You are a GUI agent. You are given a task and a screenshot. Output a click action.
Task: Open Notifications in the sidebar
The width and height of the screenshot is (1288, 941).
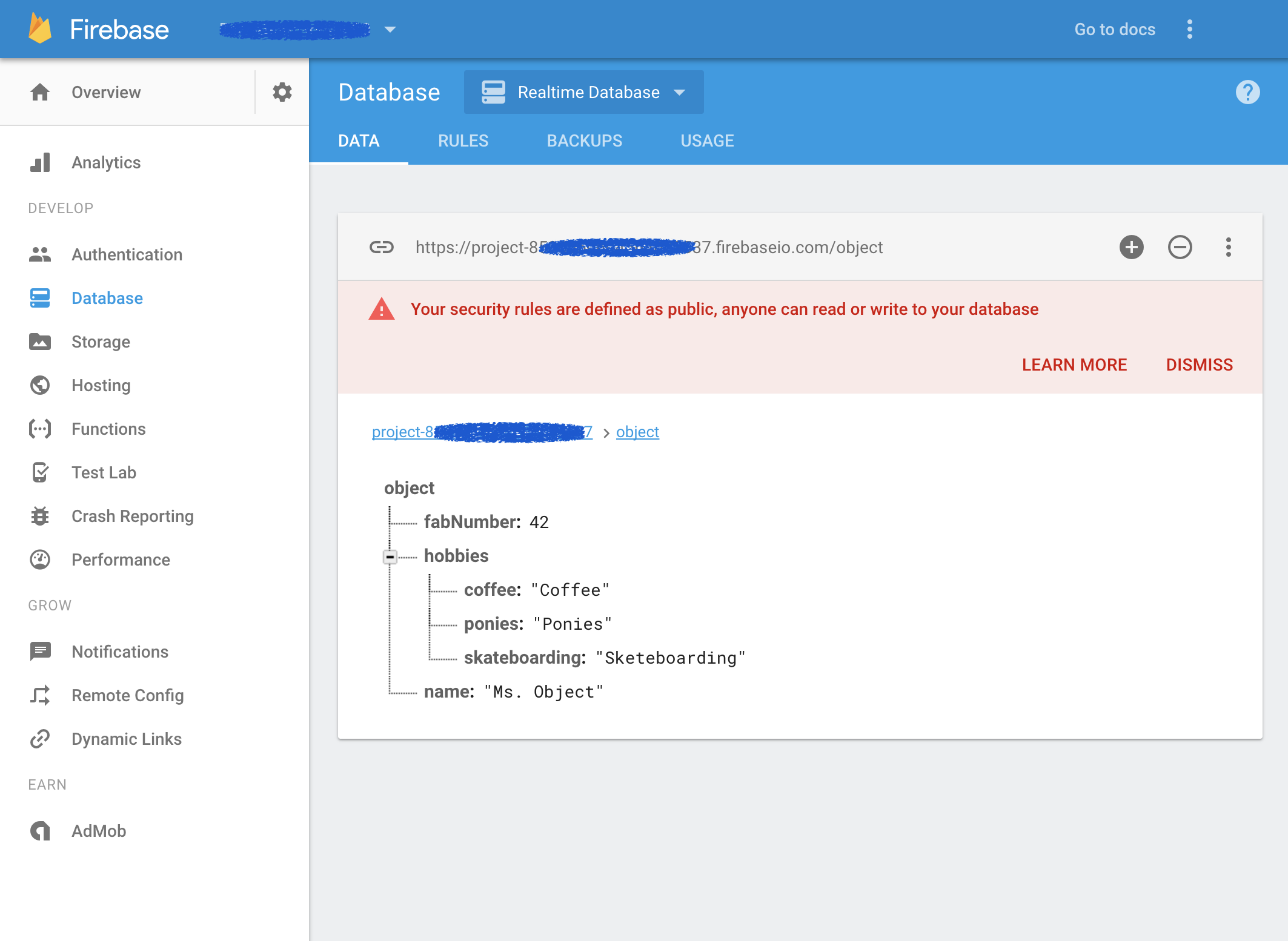pos(120,652)
